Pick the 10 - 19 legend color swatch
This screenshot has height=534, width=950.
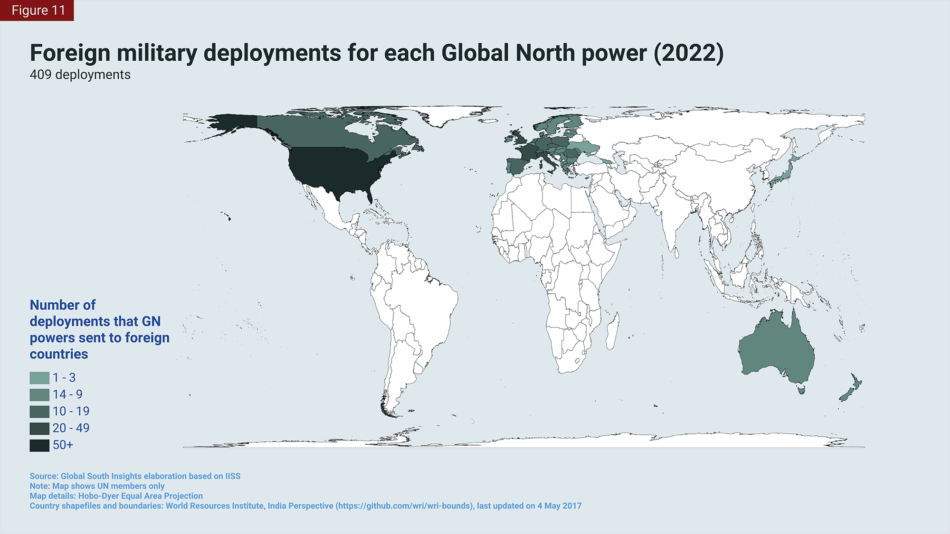(x=39, y=412)
